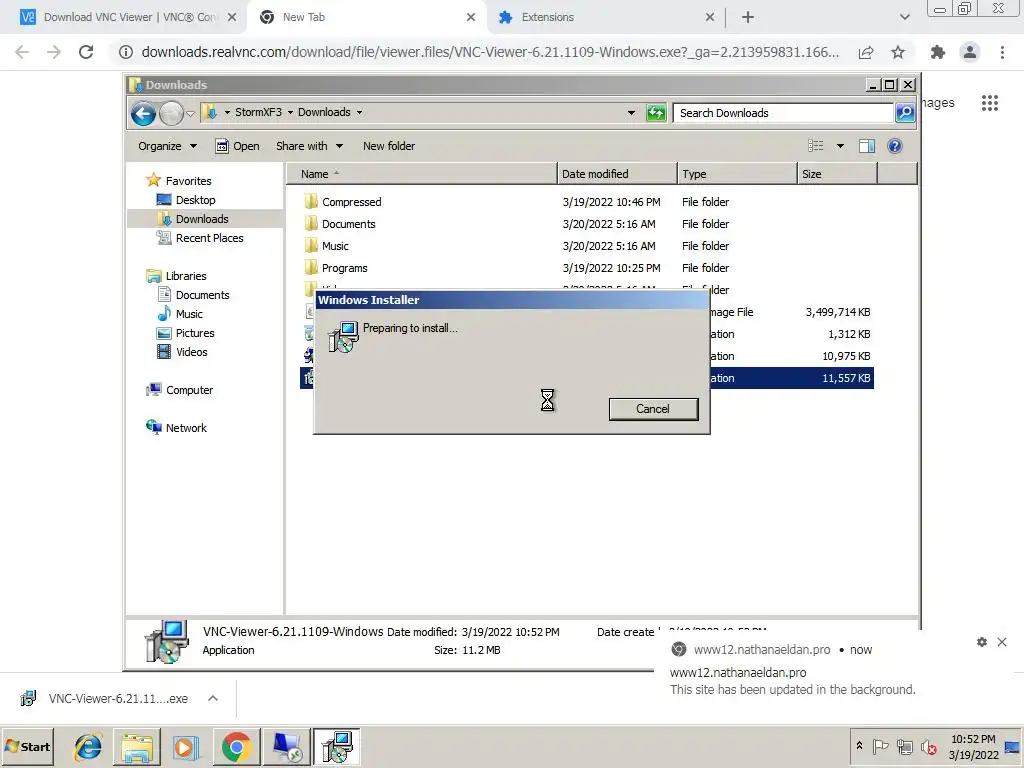This screenshot has height=768, width=1024.
Task: Open the more view options arrow
Action: coord(840,146)
